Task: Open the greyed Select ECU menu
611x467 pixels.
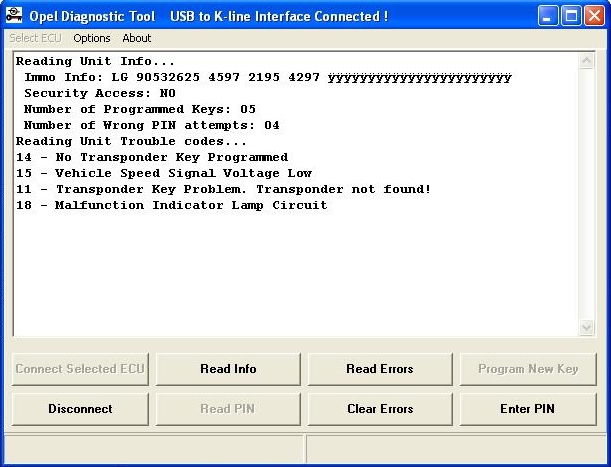Action: click(x=35, y=38)
